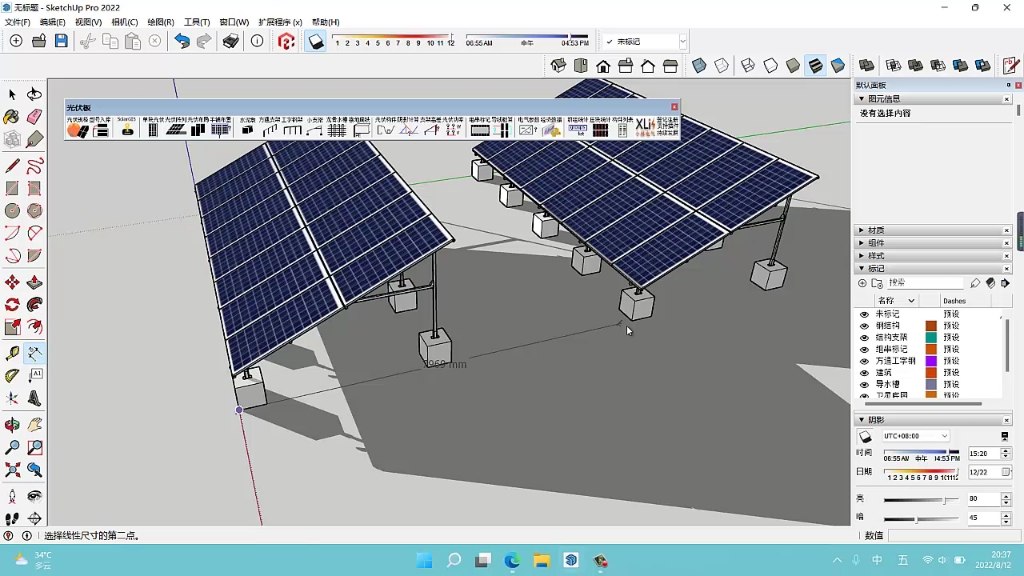Hide the 建筑 tag using eye icon

pos(864,373)
